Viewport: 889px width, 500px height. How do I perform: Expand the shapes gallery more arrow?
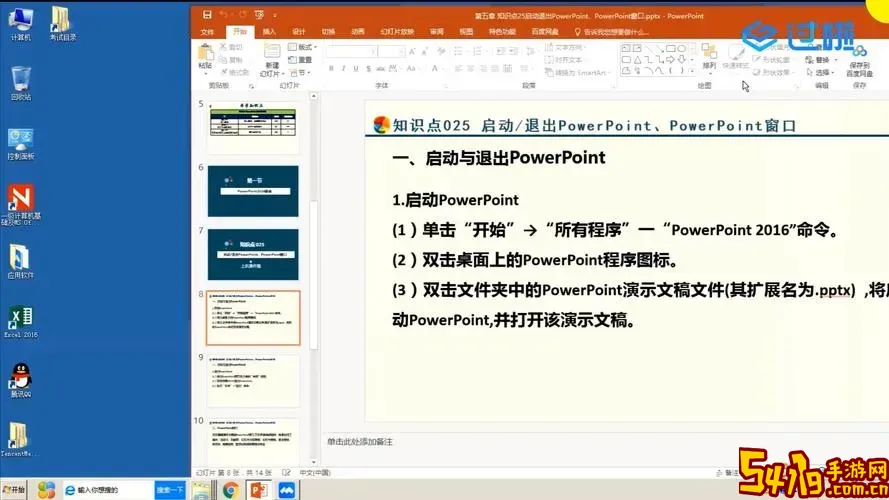click(692, 71)
